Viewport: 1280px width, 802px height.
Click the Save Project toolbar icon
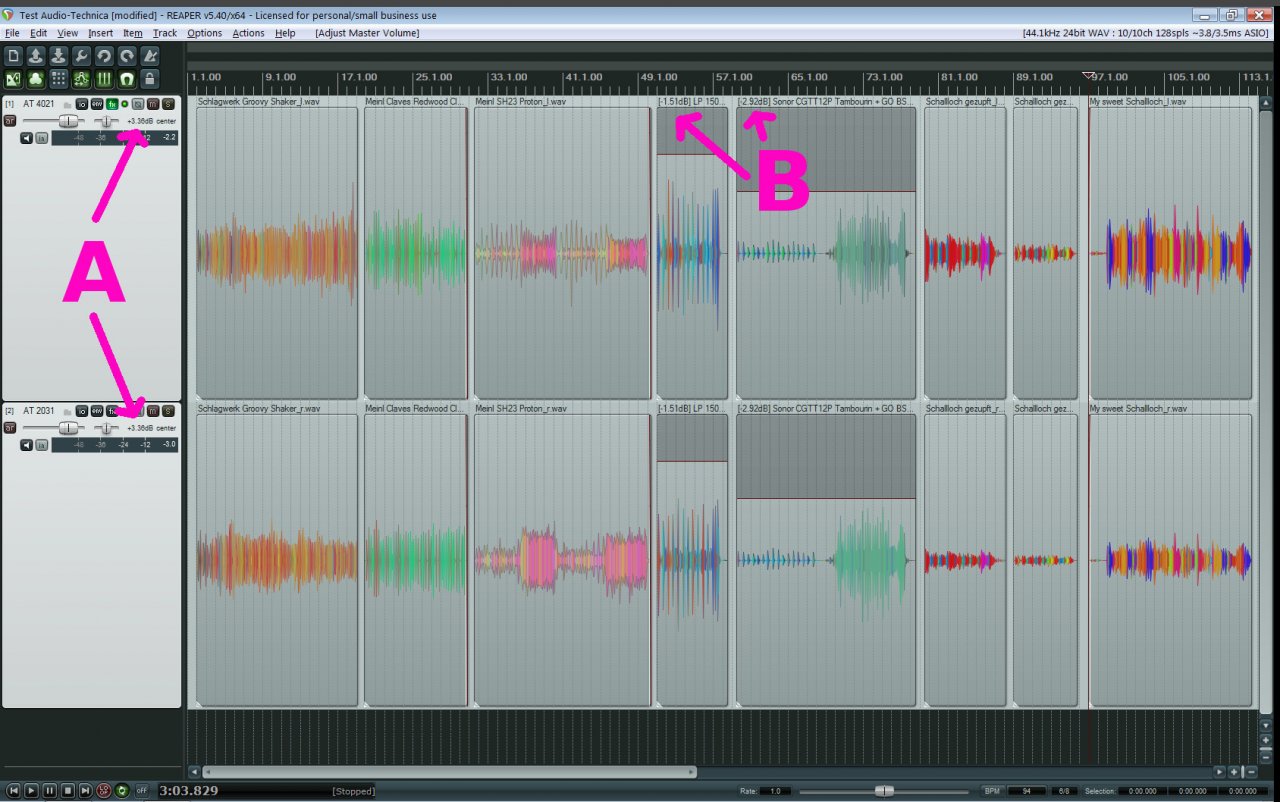coord(59,56)
